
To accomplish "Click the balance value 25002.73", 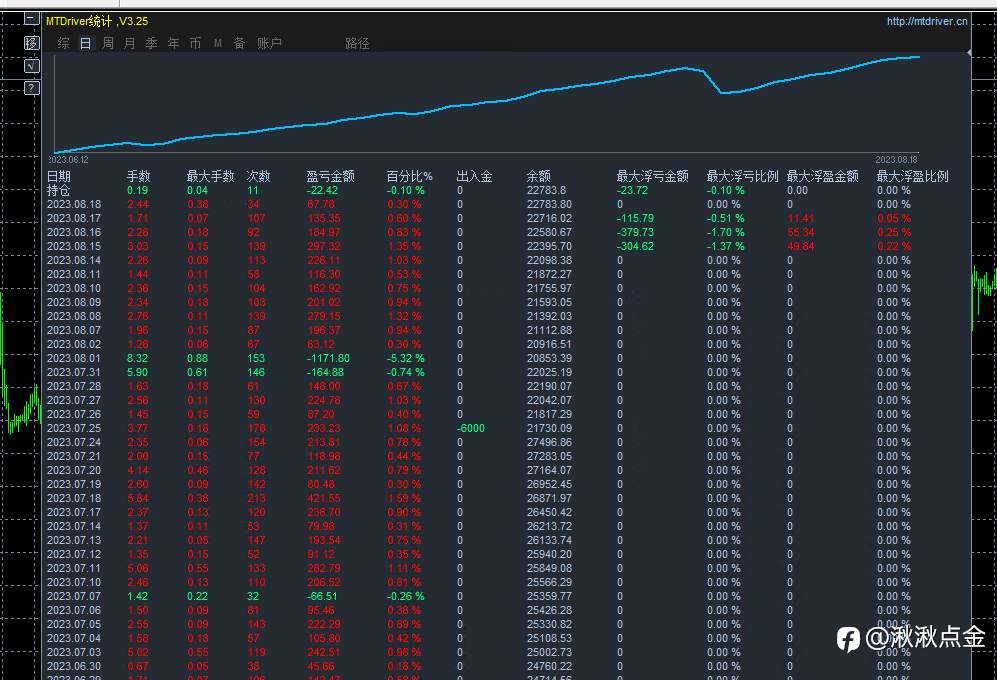I will [x=549, y=652].
